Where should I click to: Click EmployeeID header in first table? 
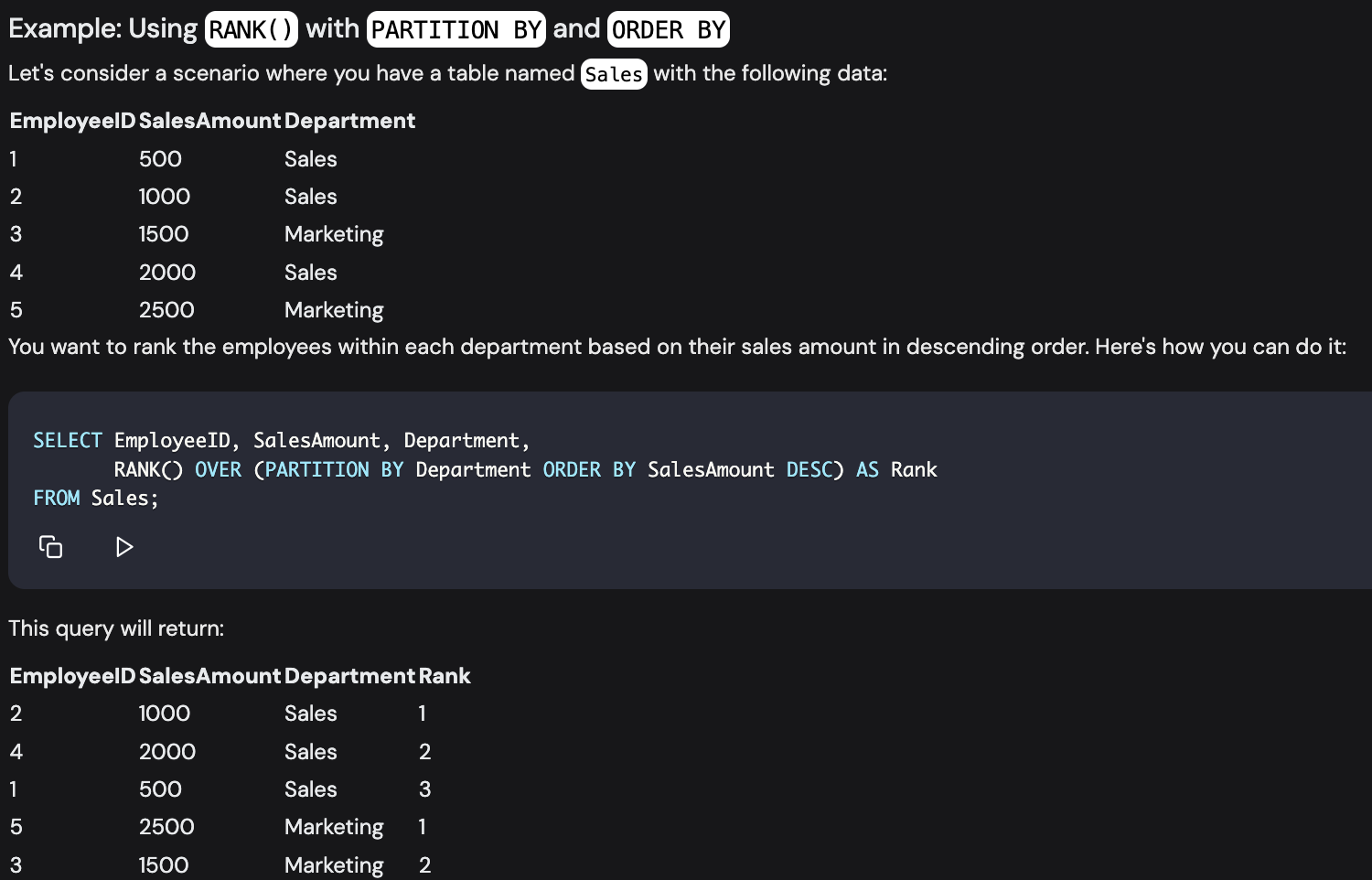tap(72, 121)
